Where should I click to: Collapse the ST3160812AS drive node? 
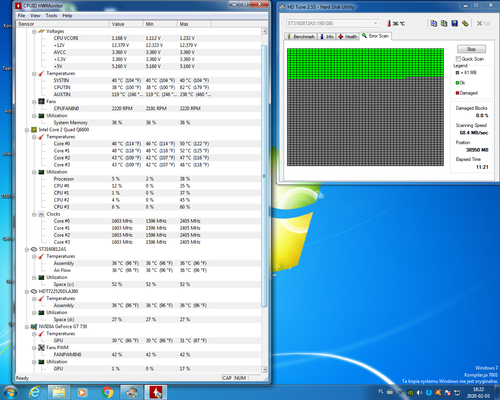coord(27,249)
